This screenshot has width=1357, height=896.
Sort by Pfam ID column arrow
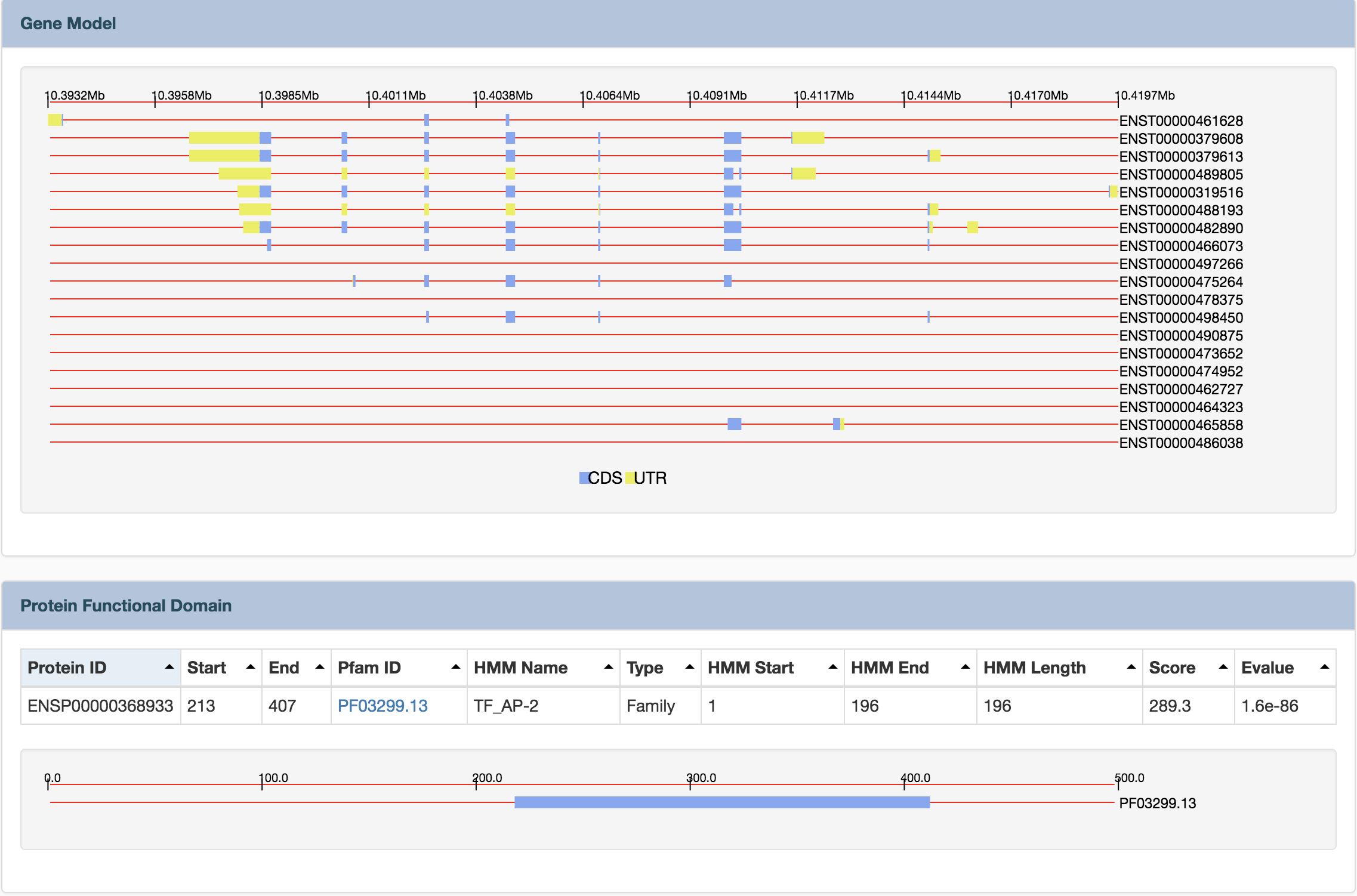[456, 667]
